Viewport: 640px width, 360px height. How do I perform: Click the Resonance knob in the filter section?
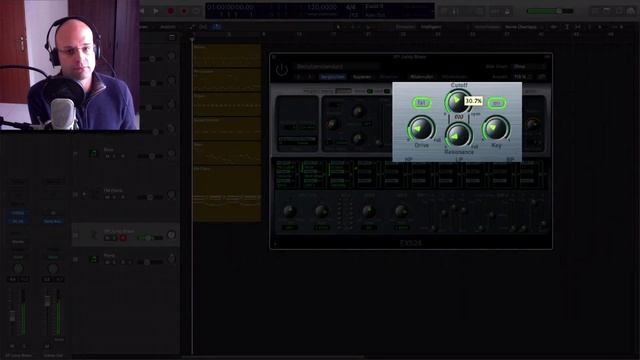coord(458,135)
